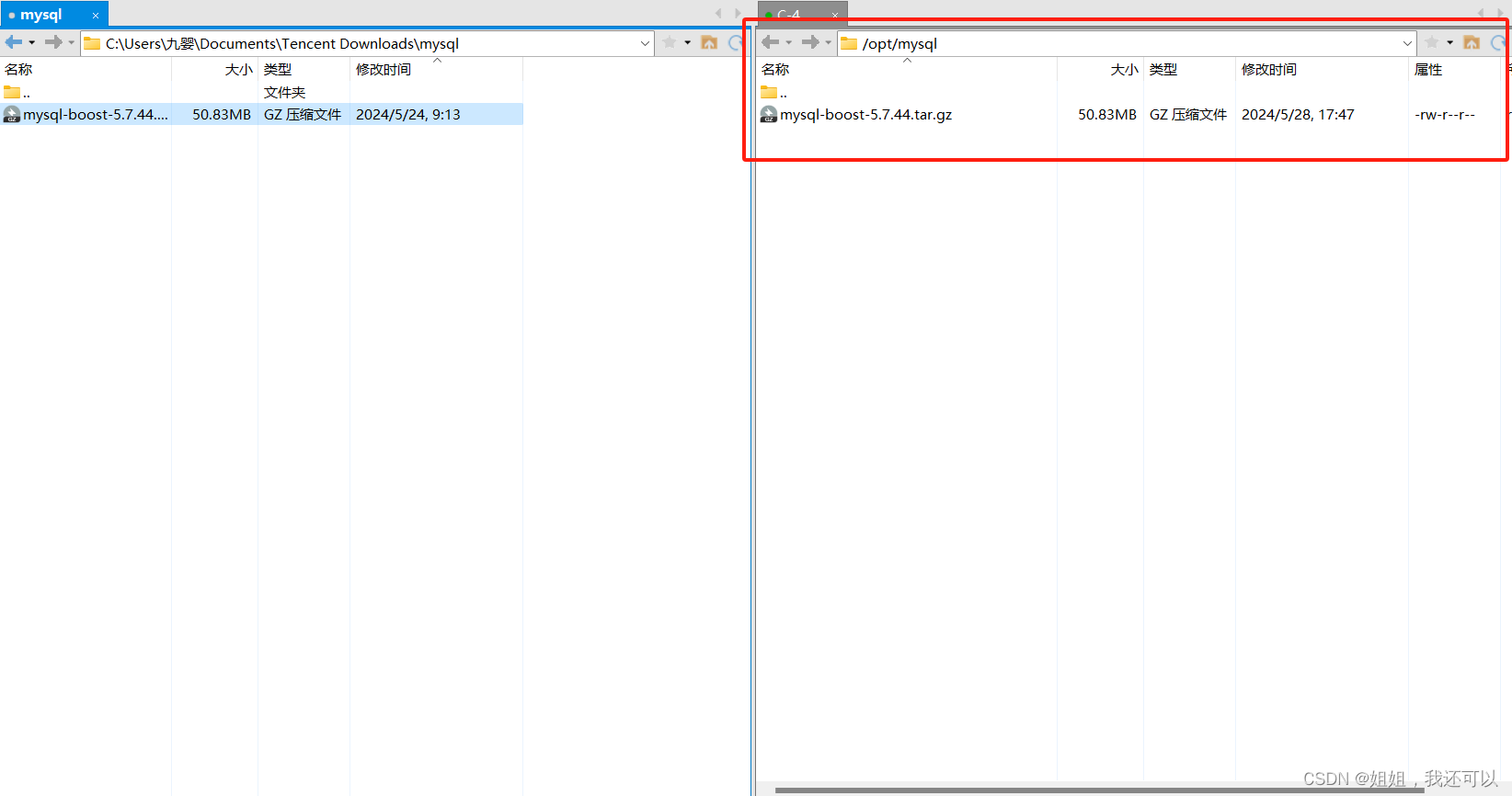Select remote file mysql-boost-5.7.44.tar.gz
The width and height of the screenshot is (1512, 796).
tap(866, 114)
